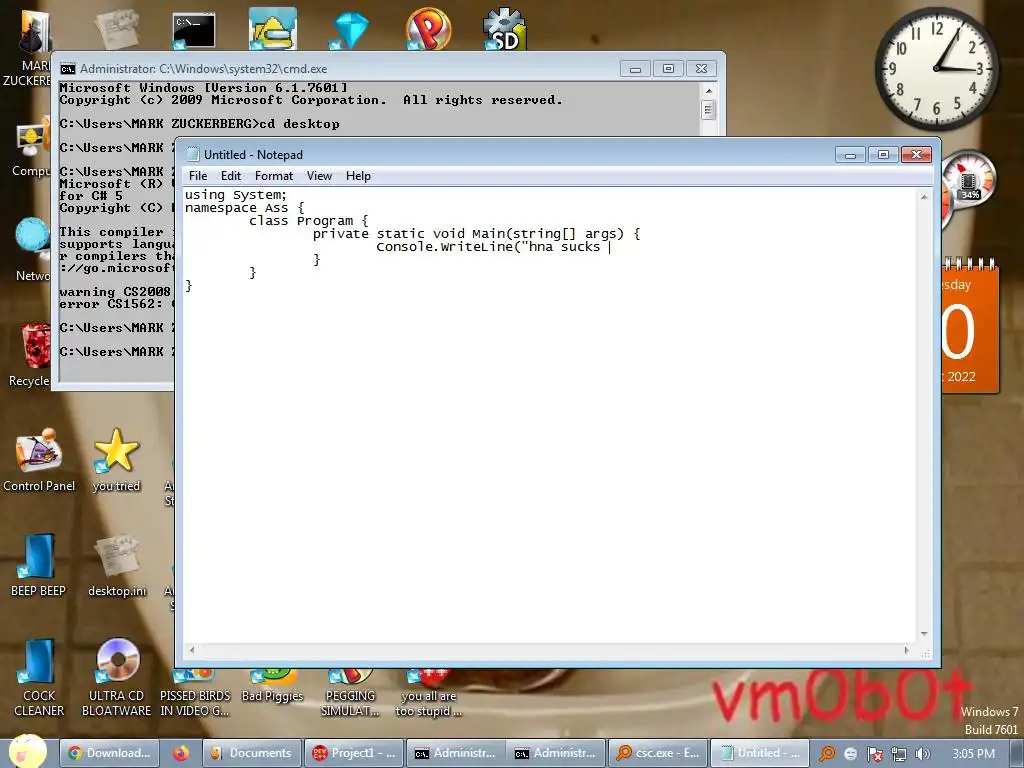This screenshot has width=1024, height=768.
Task: Click the magnifier icon in system tray
Action: (x=827, y=754)
